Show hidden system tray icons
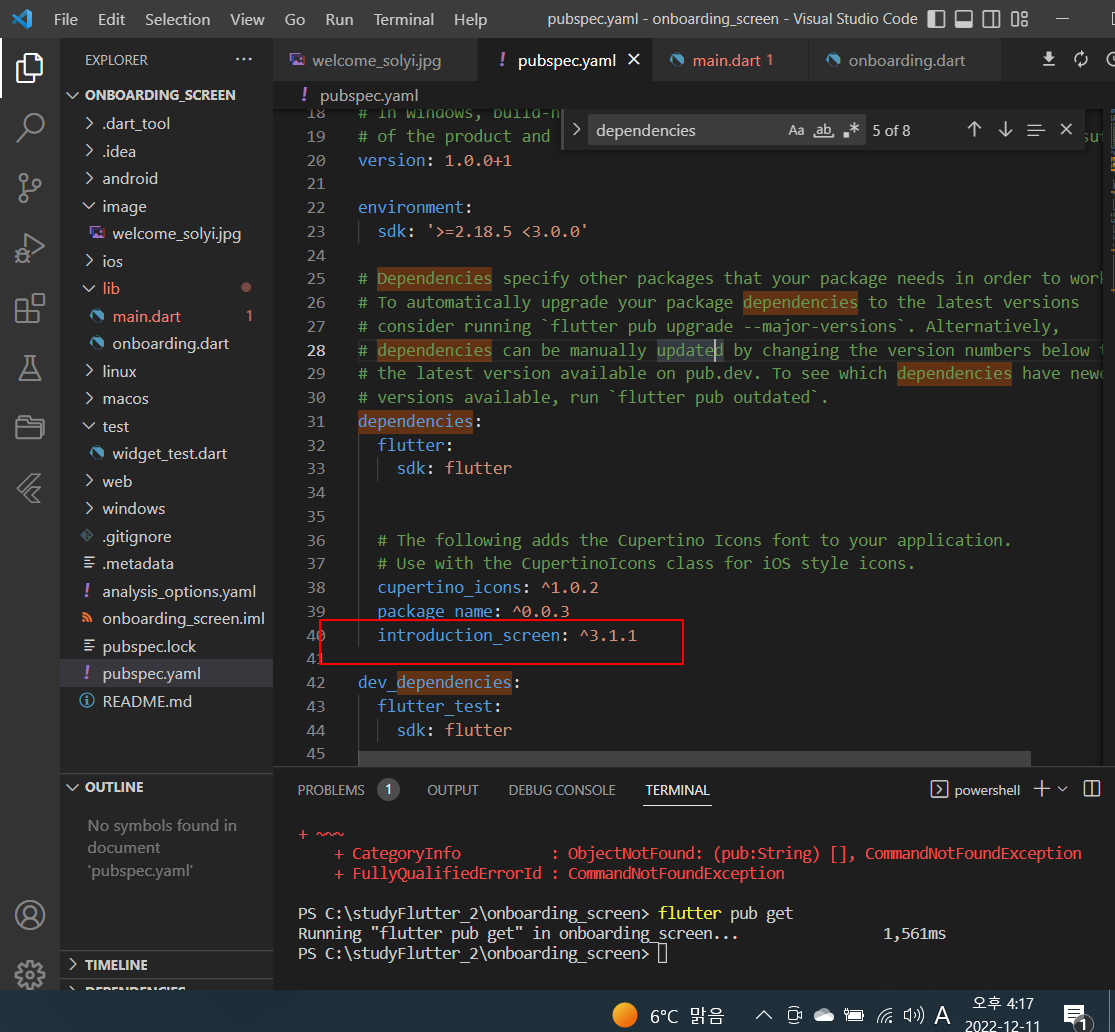The image size is (1115, 1032). point(764,1015)
